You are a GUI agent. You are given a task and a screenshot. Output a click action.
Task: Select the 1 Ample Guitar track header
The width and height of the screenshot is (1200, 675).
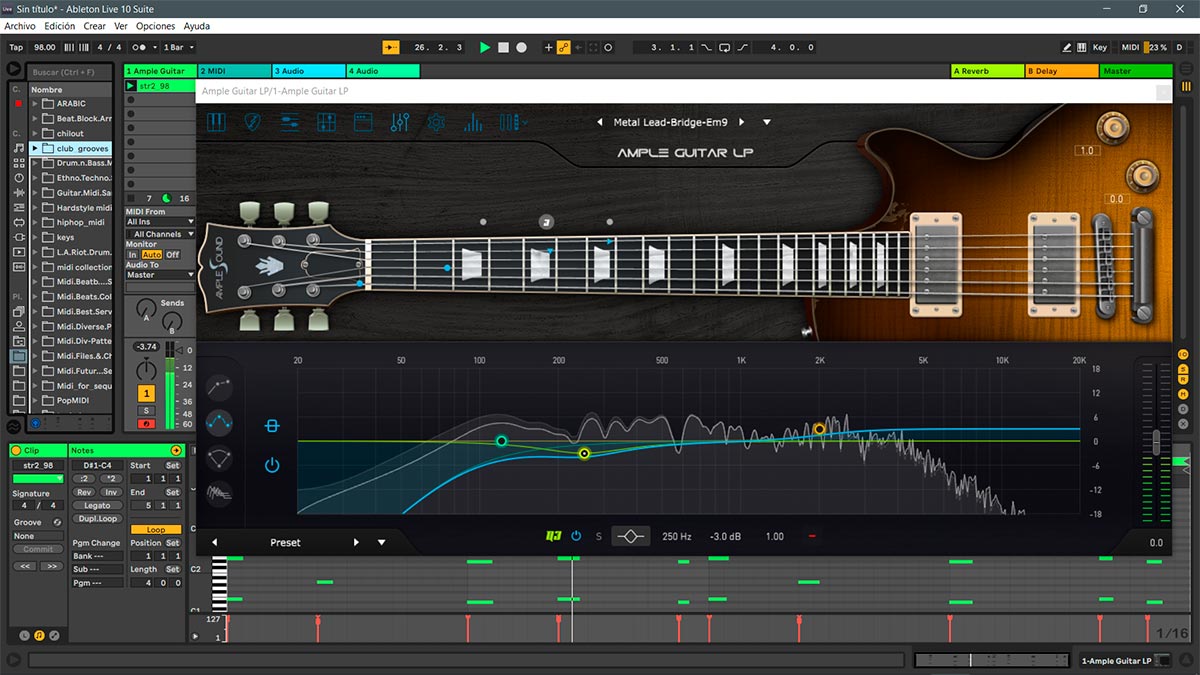[x=160, y=71]
